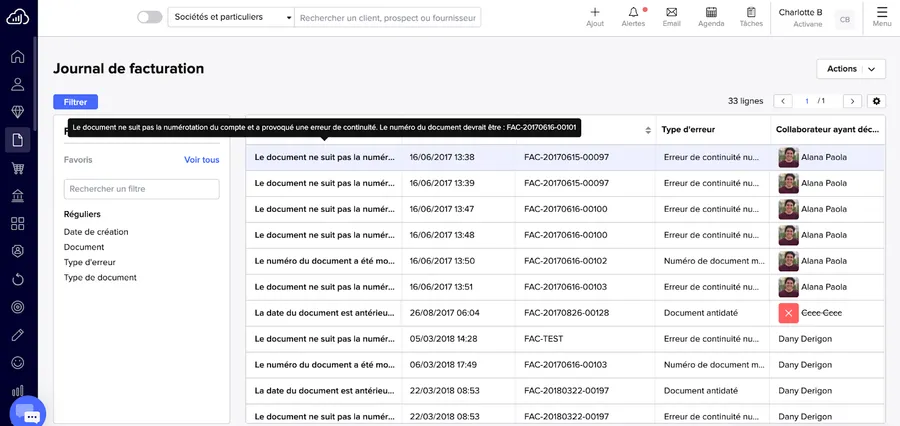
Task: Click the CB user avatar
Action: click(845, 20)
